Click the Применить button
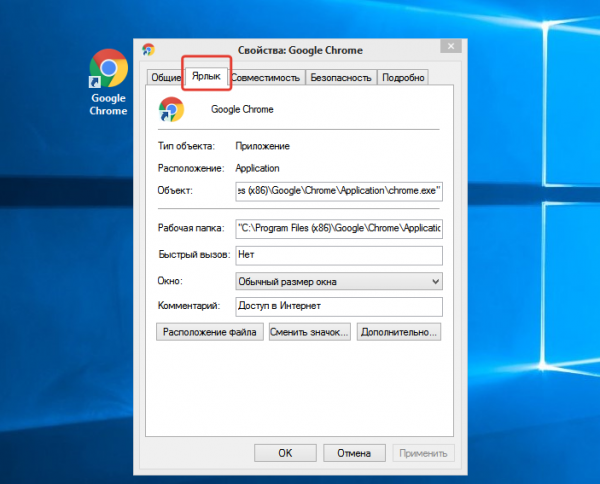This screenshot has width=600, height=484. 423,453
